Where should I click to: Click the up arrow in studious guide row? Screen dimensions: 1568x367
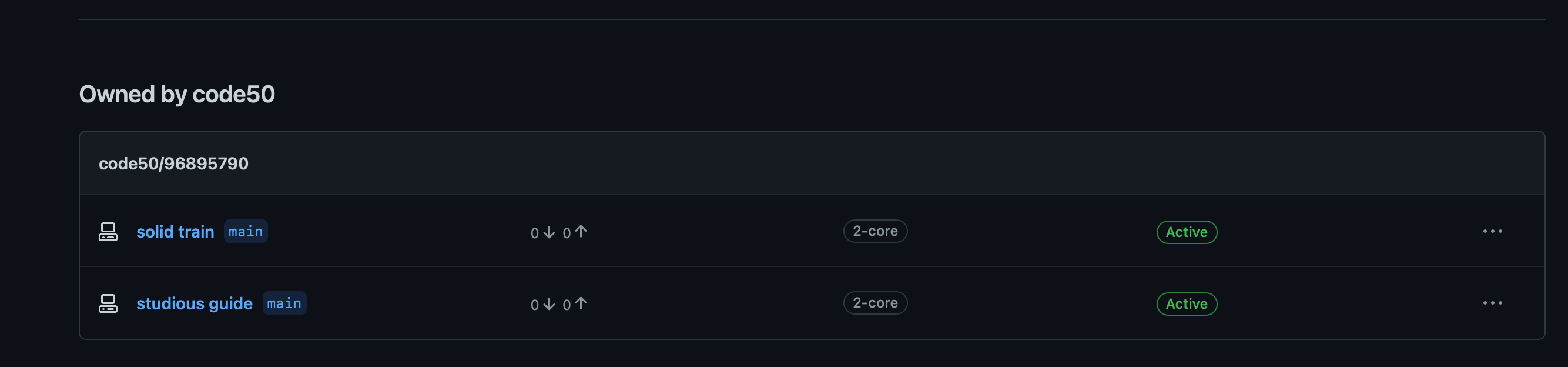[581, 303]
